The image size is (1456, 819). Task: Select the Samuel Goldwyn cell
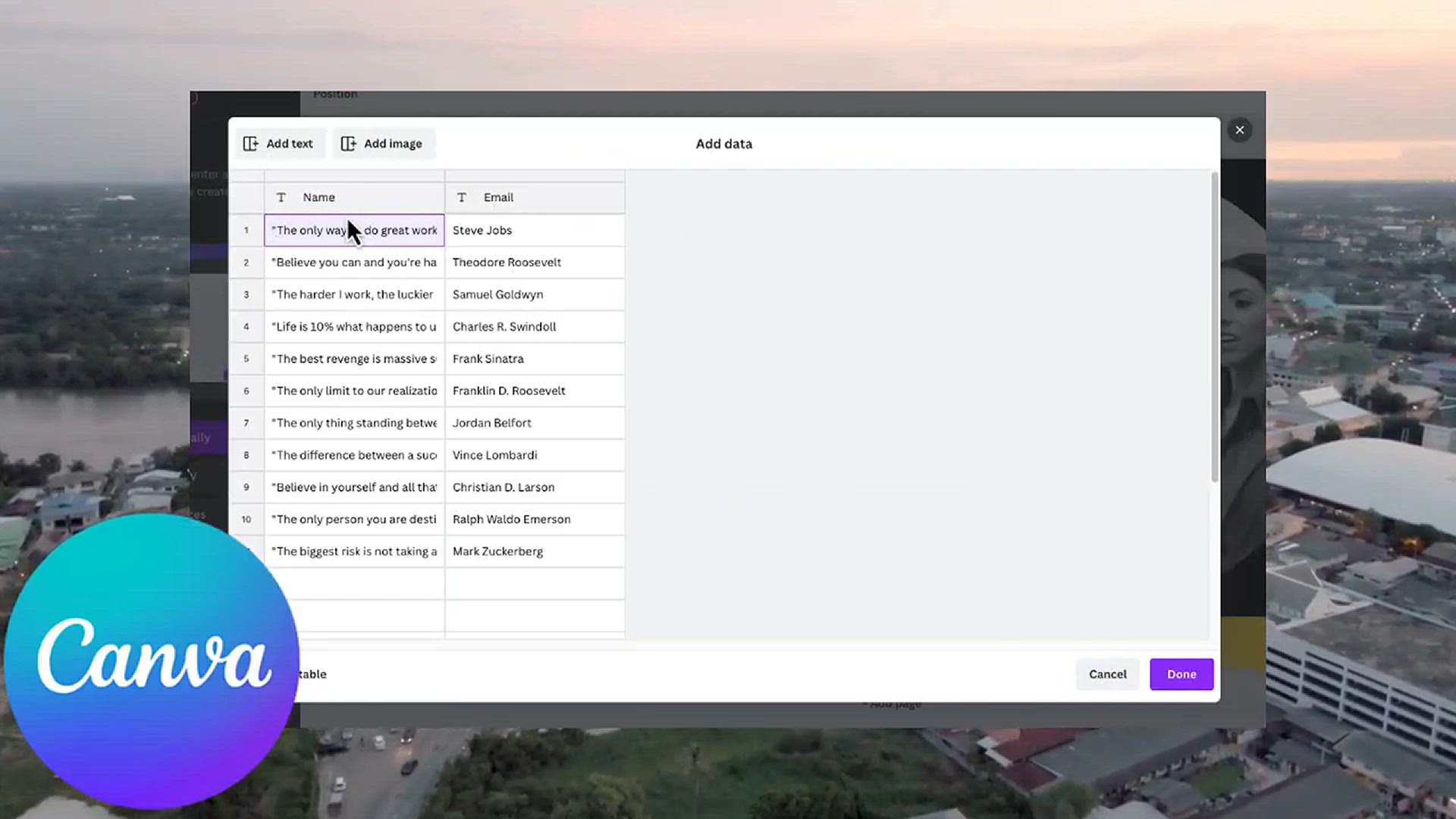click(535, 294)
